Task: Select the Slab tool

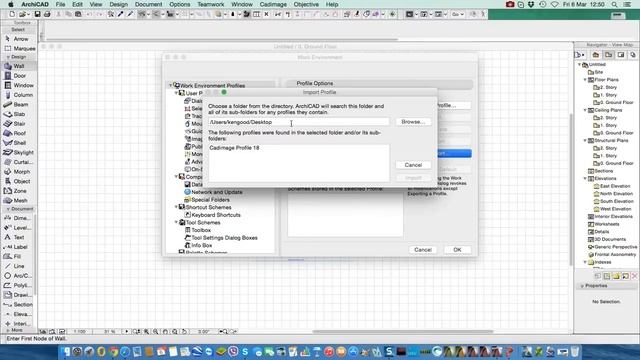Action: (17, 114)
